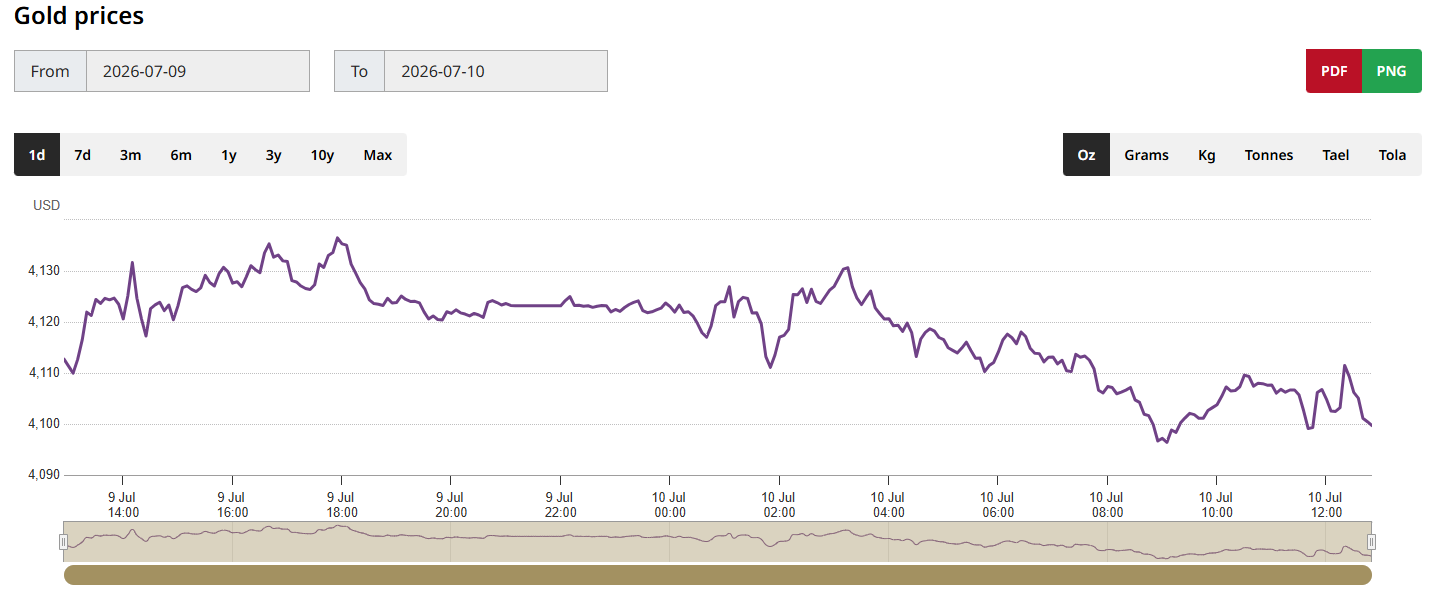Export chart as PDF
Viewport: 1435px width, 596px height.
pyautogui.click(x=1334, y=71)
